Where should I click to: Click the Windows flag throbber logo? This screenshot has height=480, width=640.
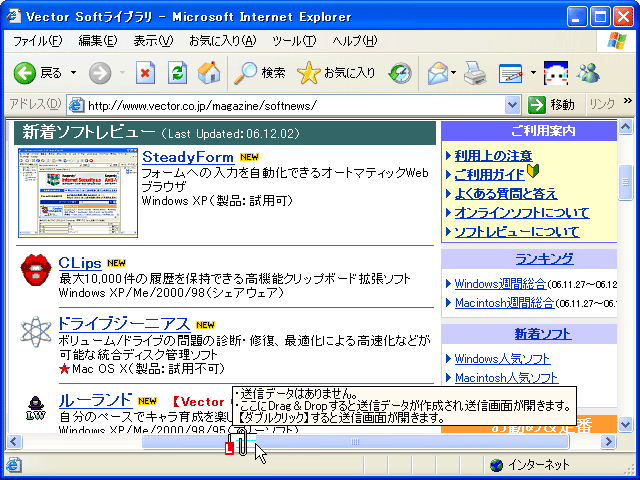coord(617,41)
